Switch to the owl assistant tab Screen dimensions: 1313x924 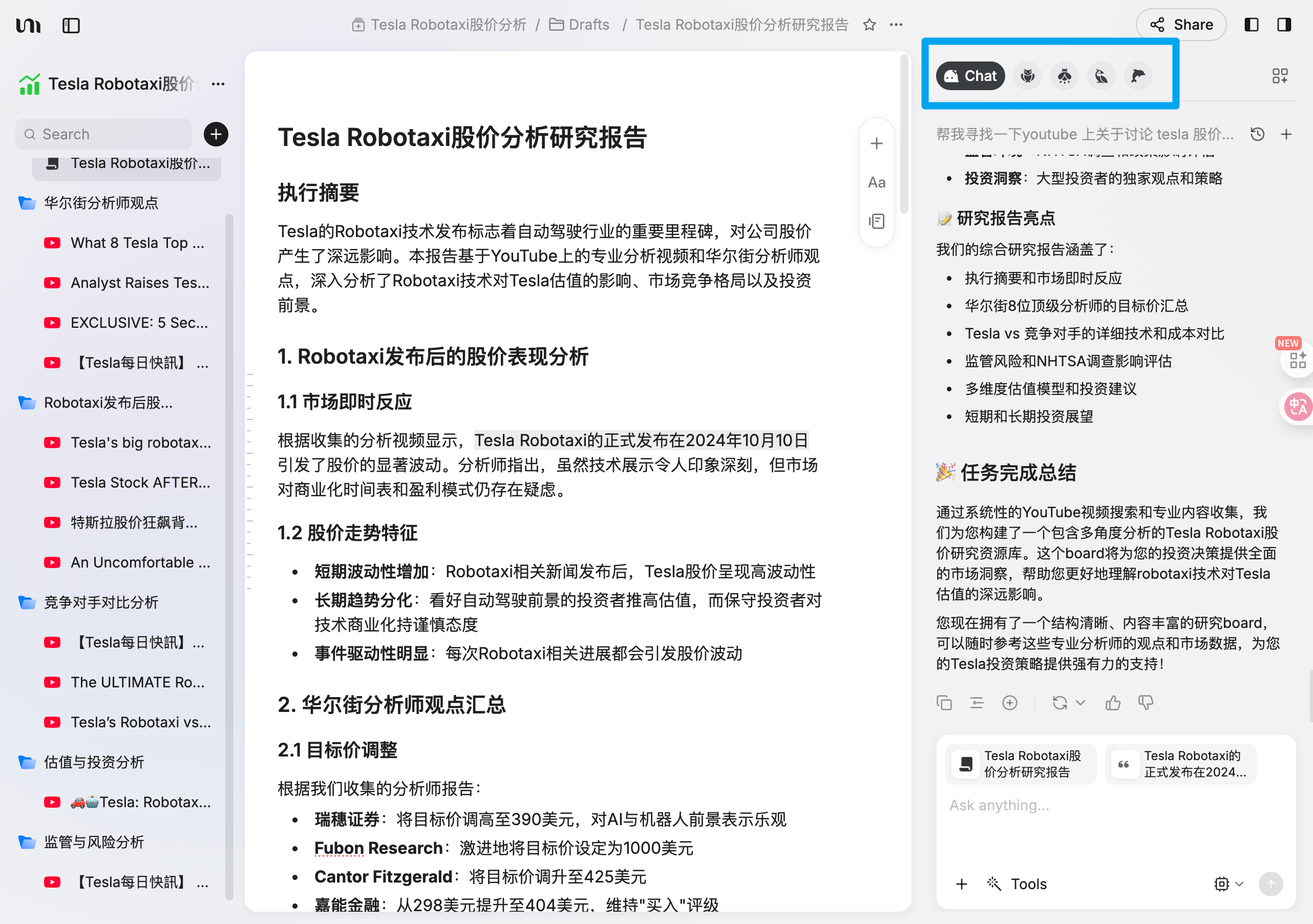point(1028,75)
